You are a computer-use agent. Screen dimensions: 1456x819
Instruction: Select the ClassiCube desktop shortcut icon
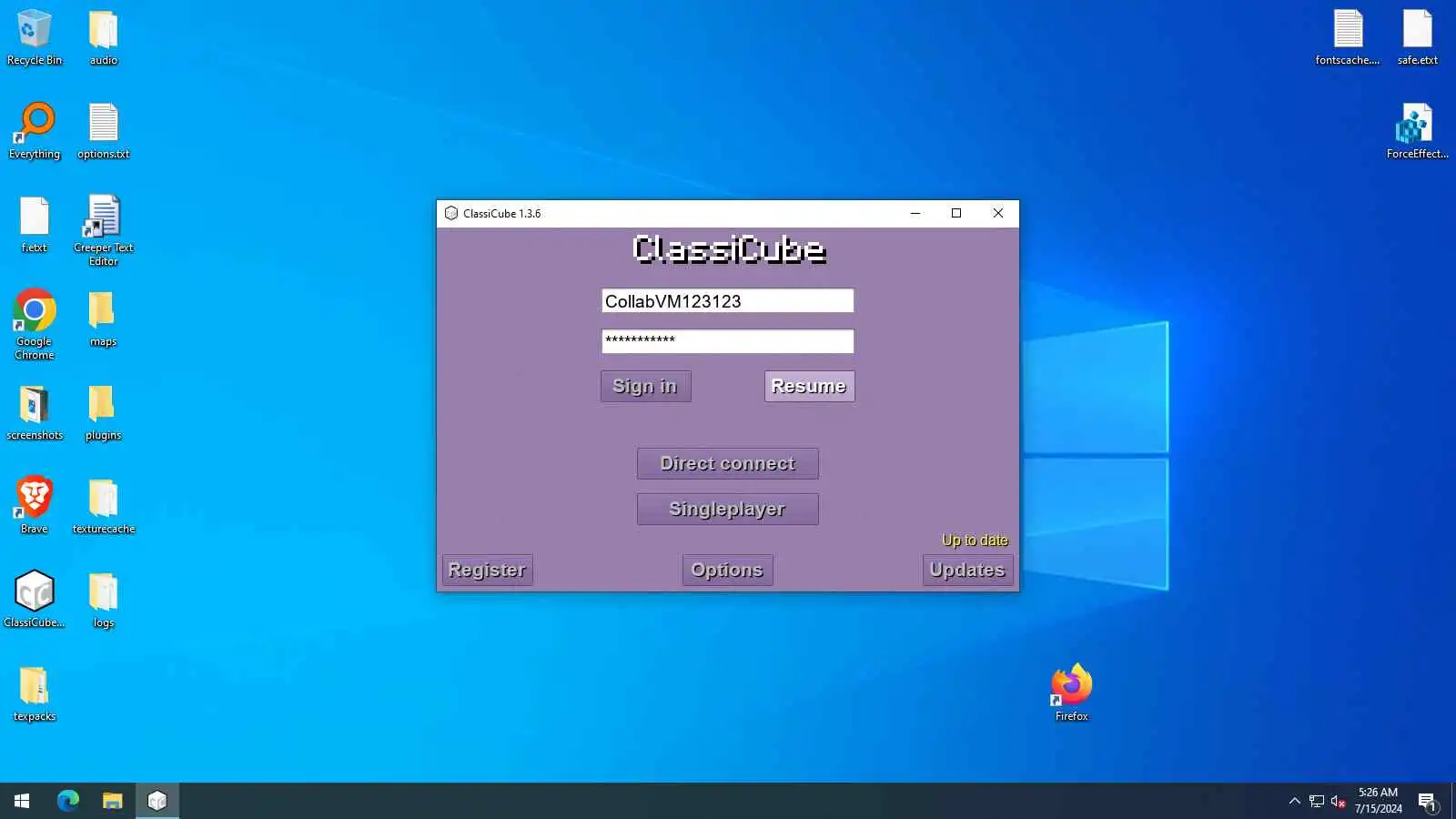click(x=35, y=600)
